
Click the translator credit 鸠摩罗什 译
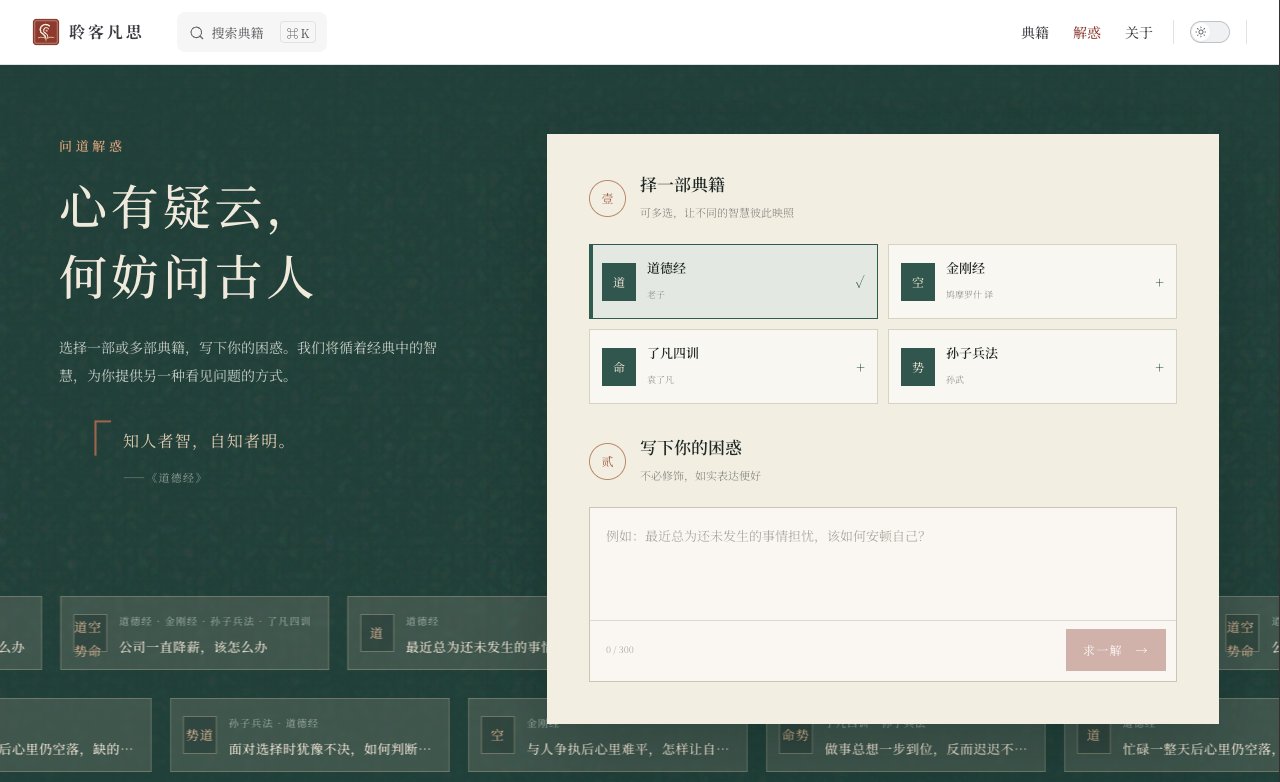pos(969,295)
